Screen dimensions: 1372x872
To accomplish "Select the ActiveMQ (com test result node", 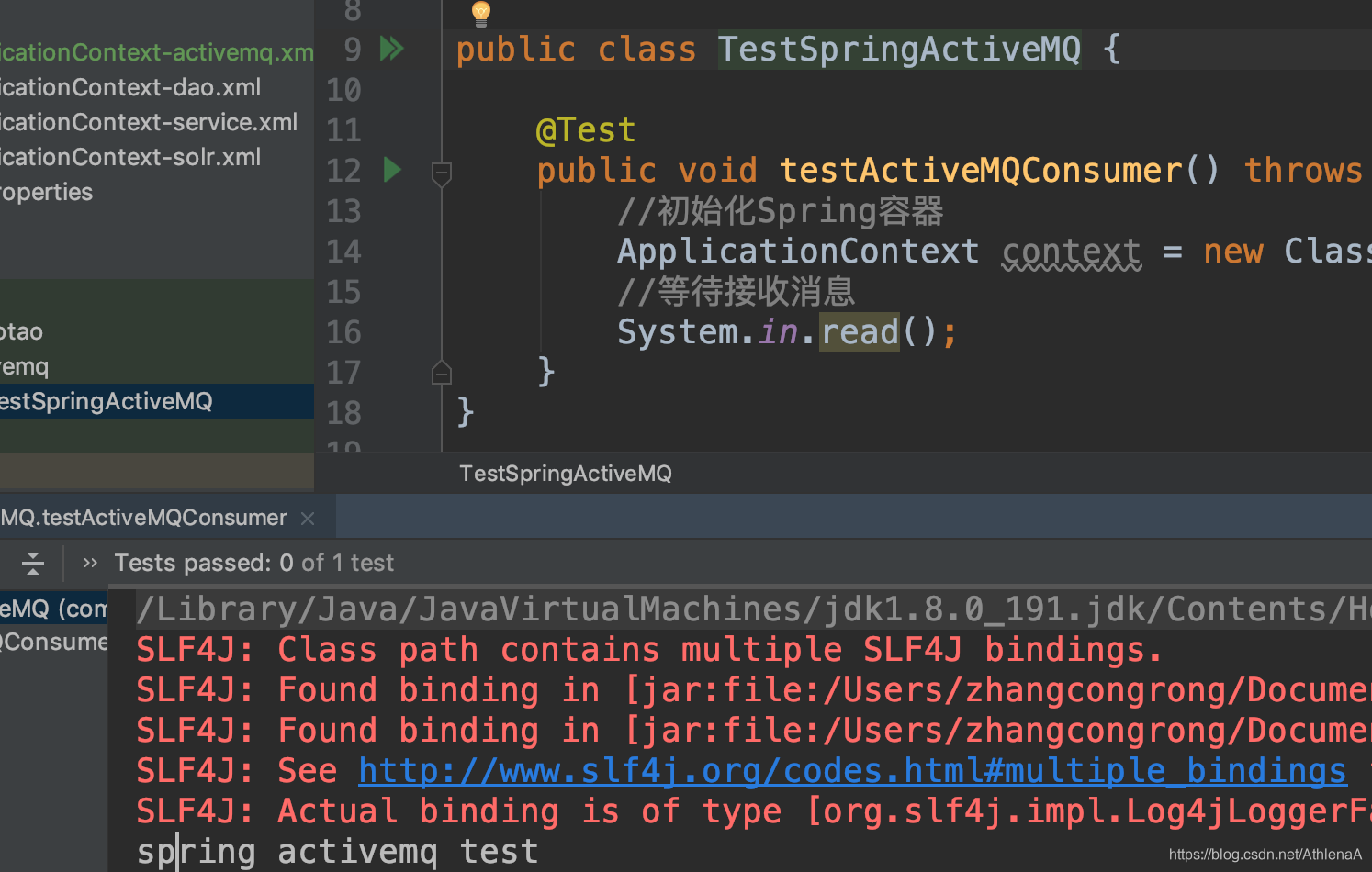I will pyautogui.click(x=53, y=608).
